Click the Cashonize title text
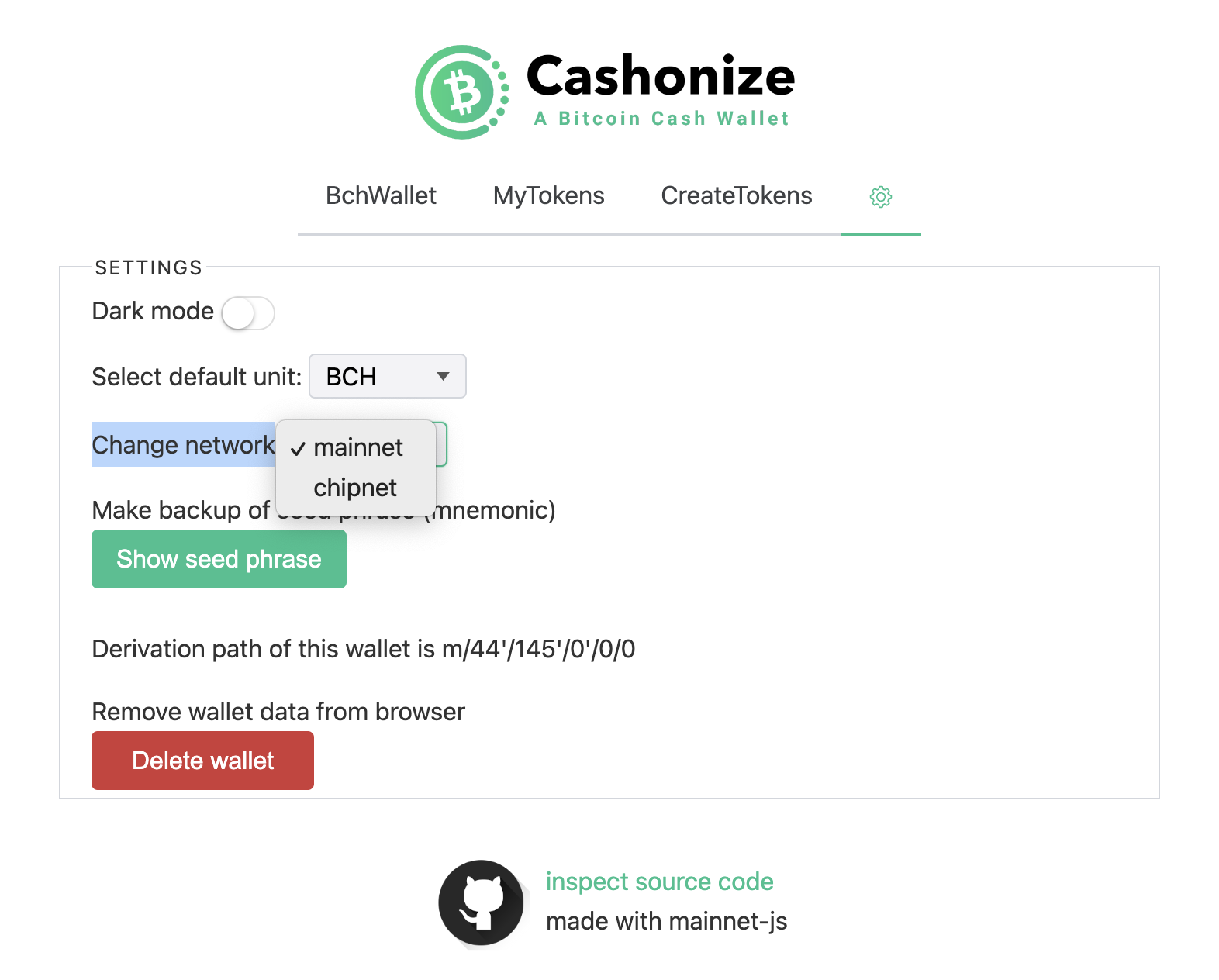The image size is (1219, 980). tap(661, 77)
